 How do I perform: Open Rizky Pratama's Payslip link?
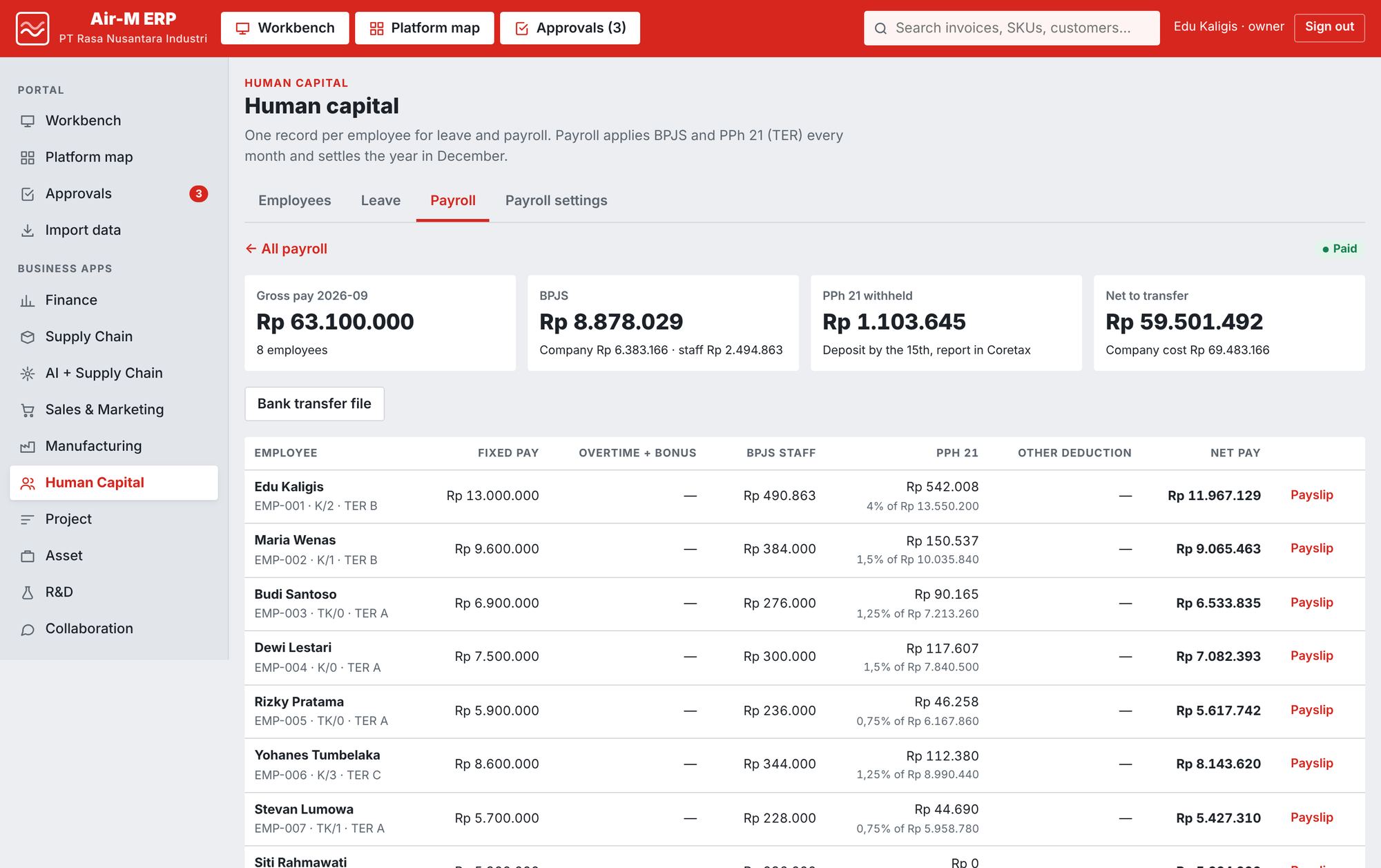pos(1312,710)
